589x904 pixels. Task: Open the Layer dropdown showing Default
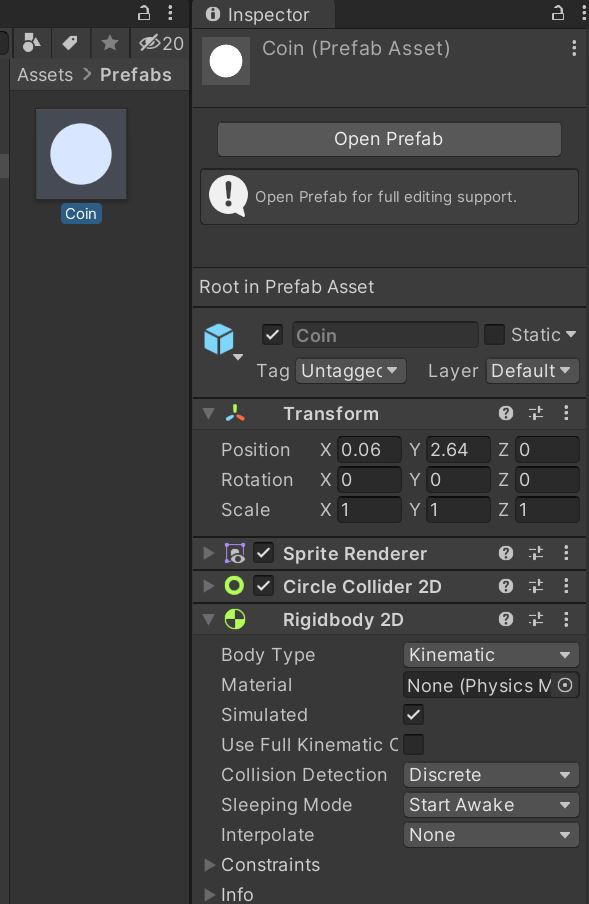533,371
